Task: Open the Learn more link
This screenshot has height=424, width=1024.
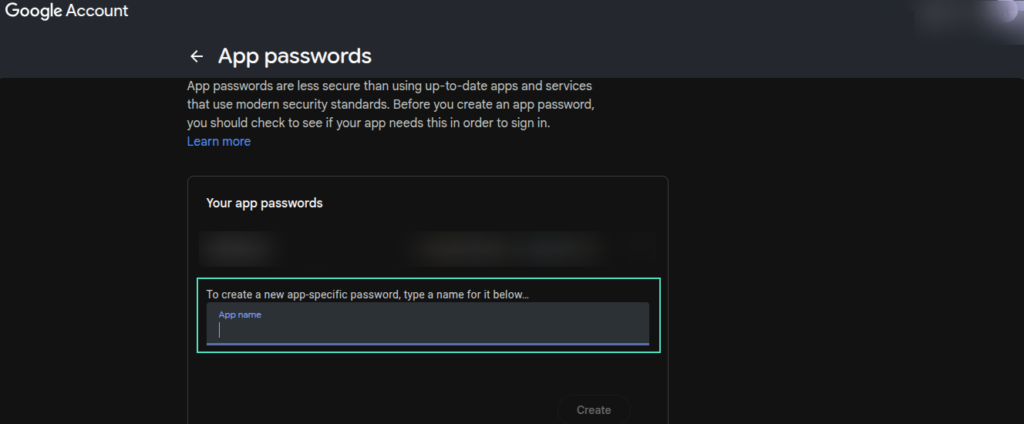Action: click(x=218, y=142)
